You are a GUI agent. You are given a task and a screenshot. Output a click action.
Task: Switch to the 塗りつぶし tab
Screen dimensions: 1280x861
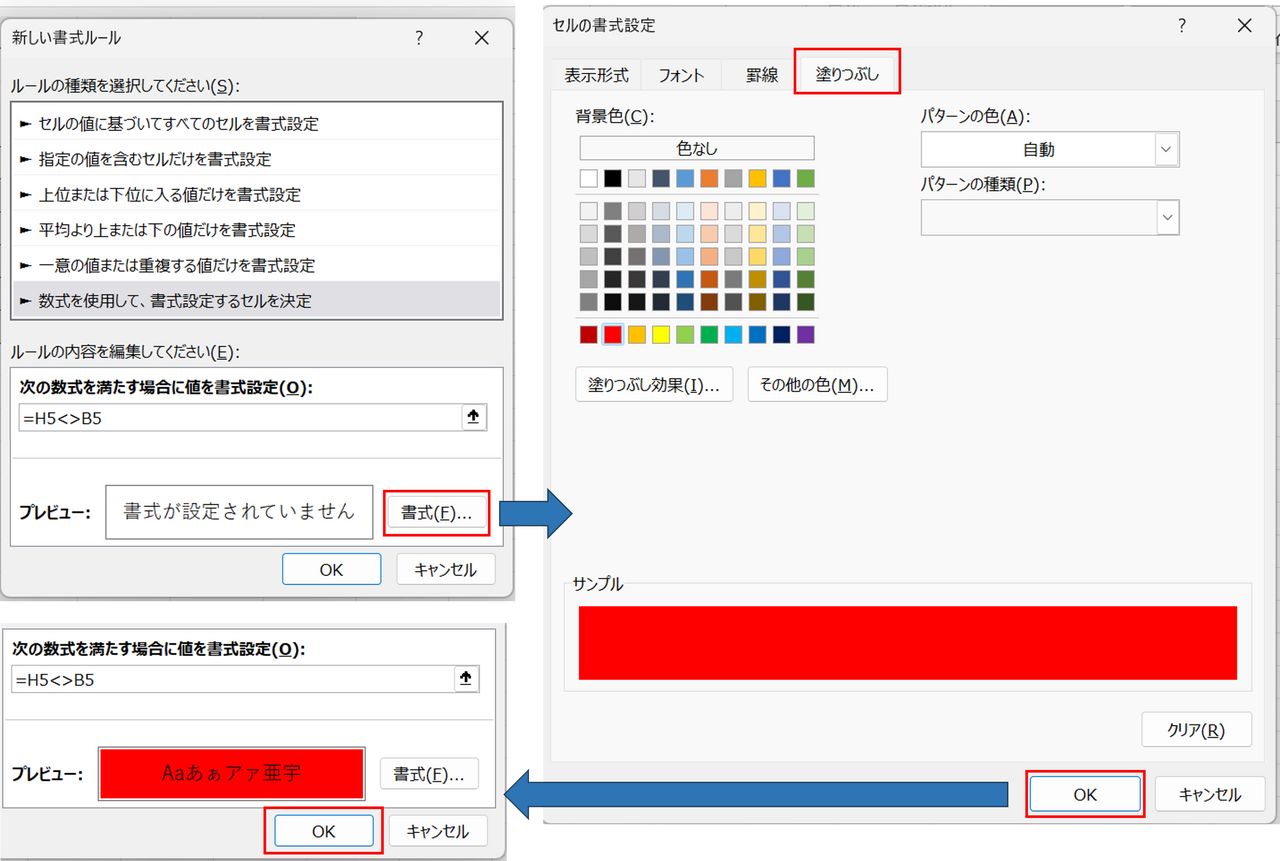pos(847,74)
